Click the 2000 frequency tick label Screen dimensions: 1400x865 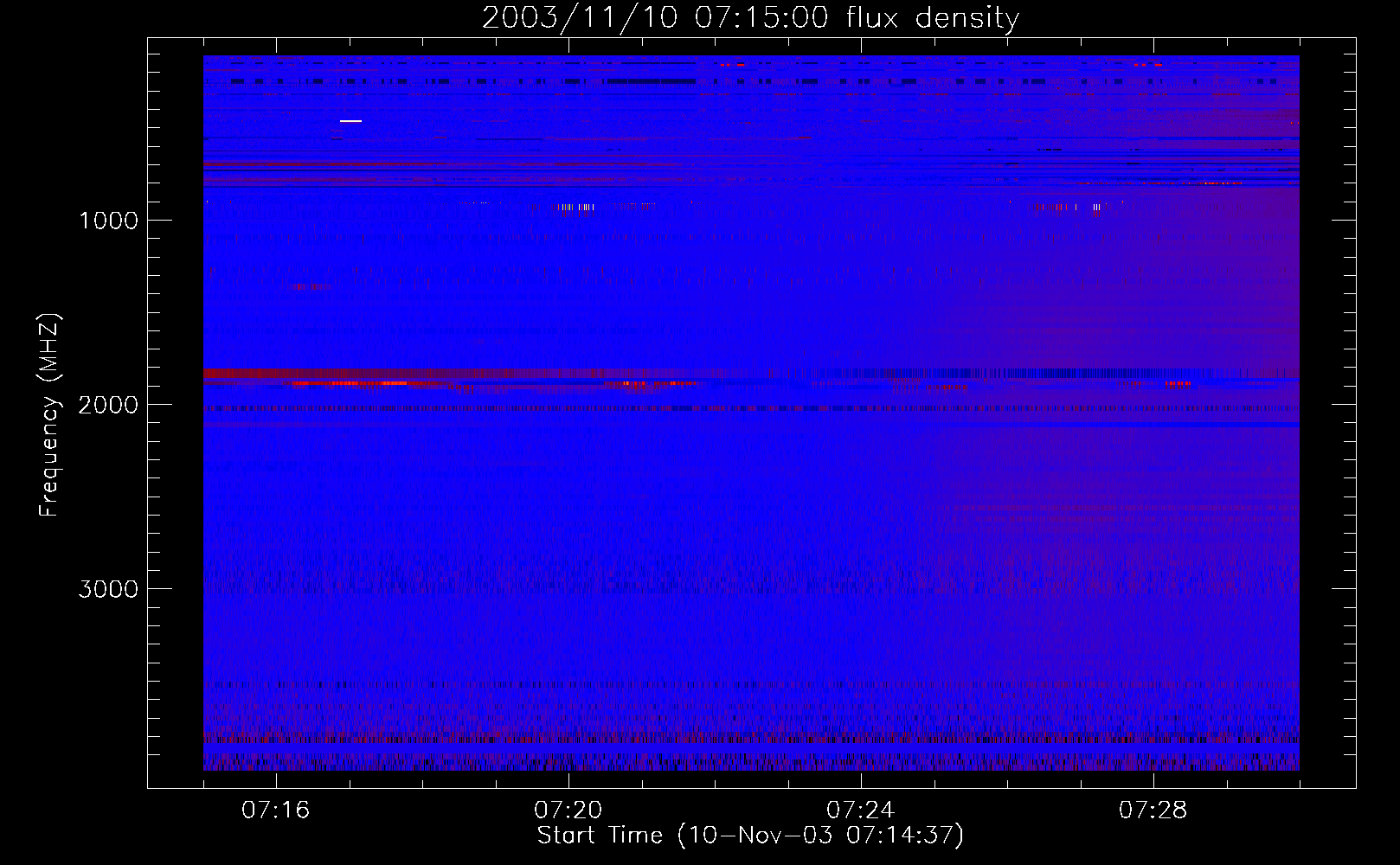point(108,405)
